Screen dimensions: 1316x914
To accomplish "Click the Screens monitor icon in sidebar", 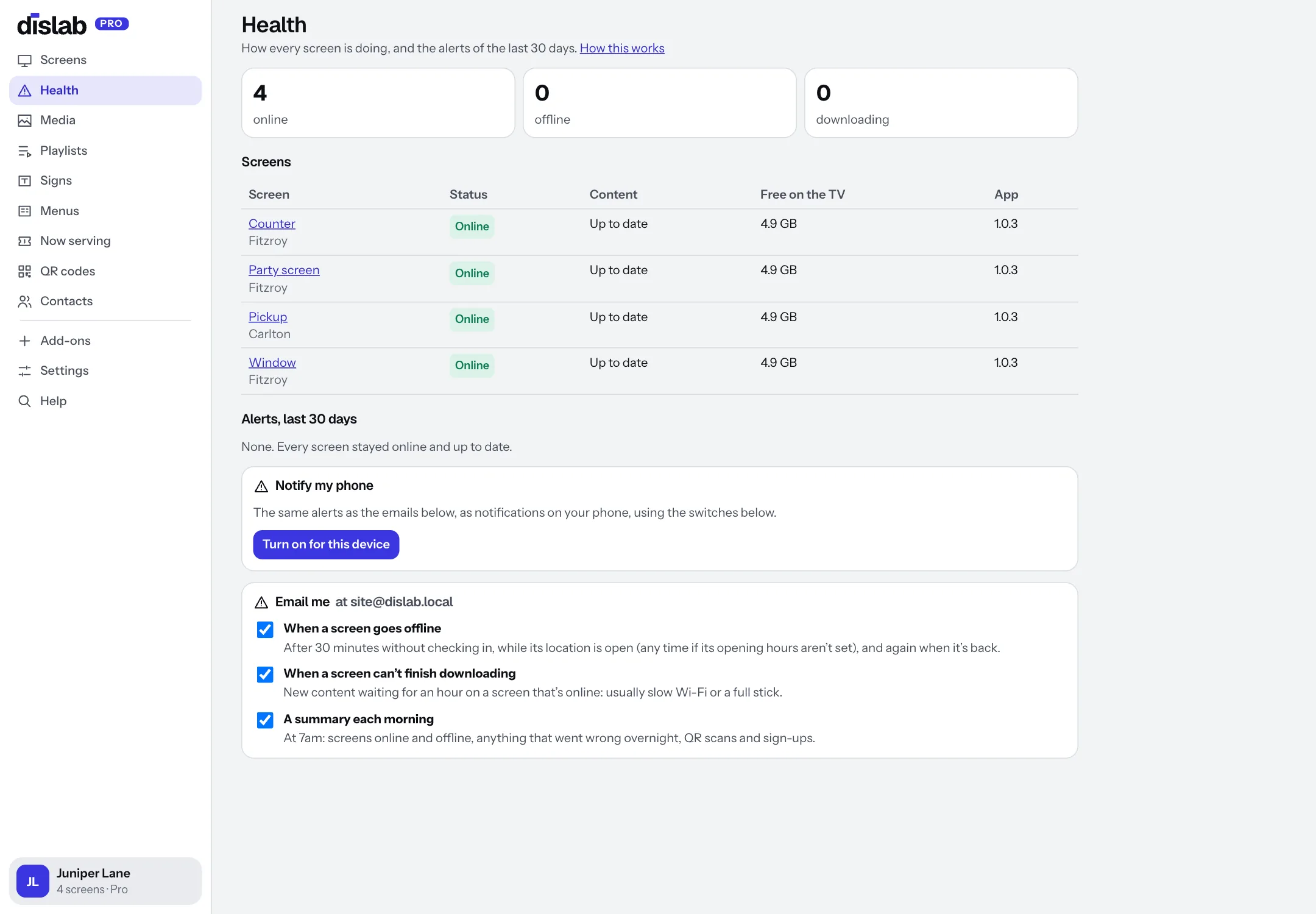I will [x=24, y=60].
